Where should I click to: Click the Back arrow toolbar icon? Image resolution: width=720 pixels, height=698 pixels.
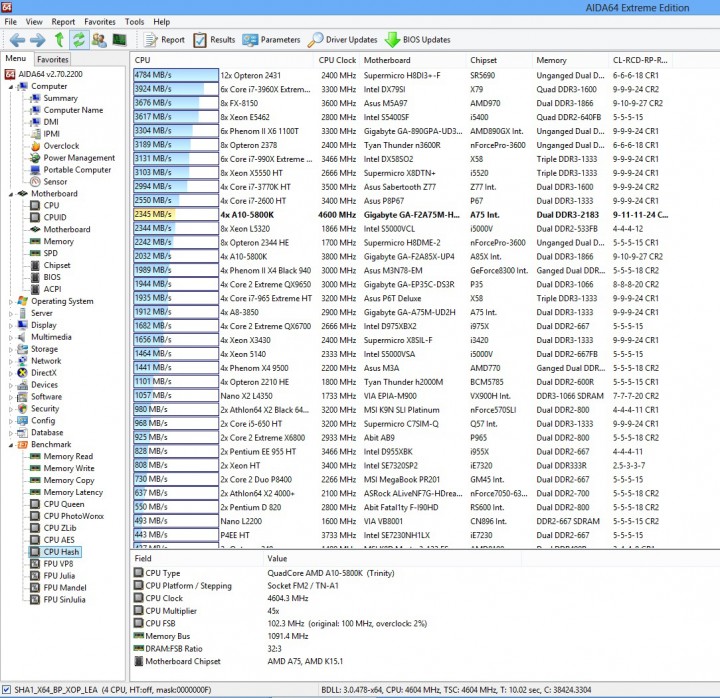pos(17,40)
